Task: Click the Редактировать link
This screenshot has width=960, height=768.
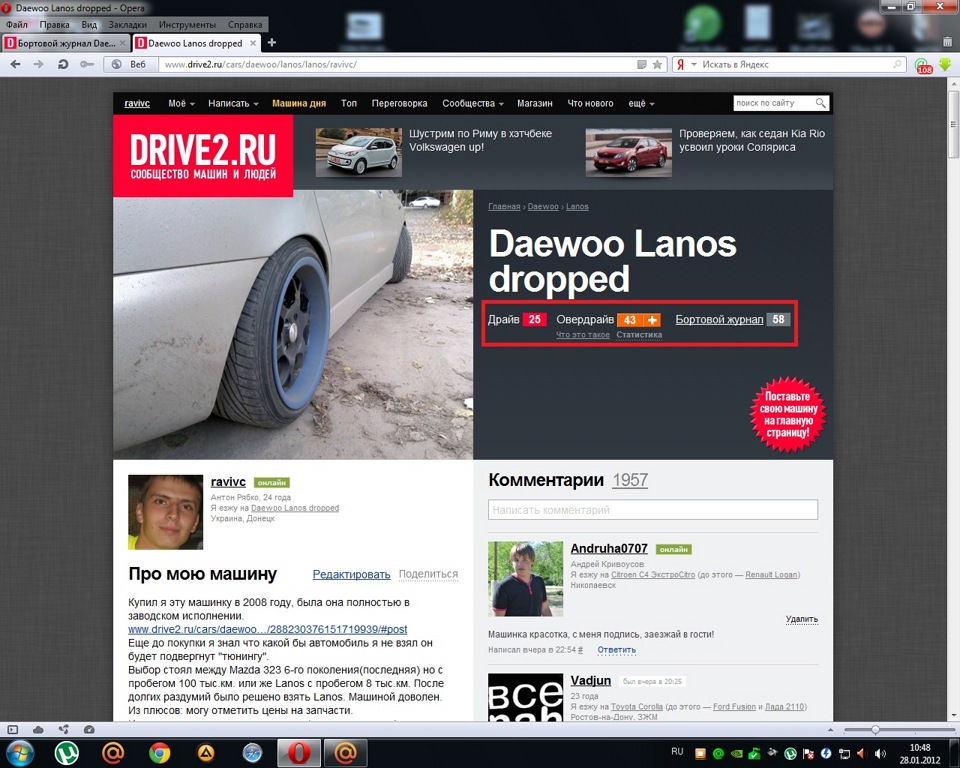Action: click(x=351, y=574)
